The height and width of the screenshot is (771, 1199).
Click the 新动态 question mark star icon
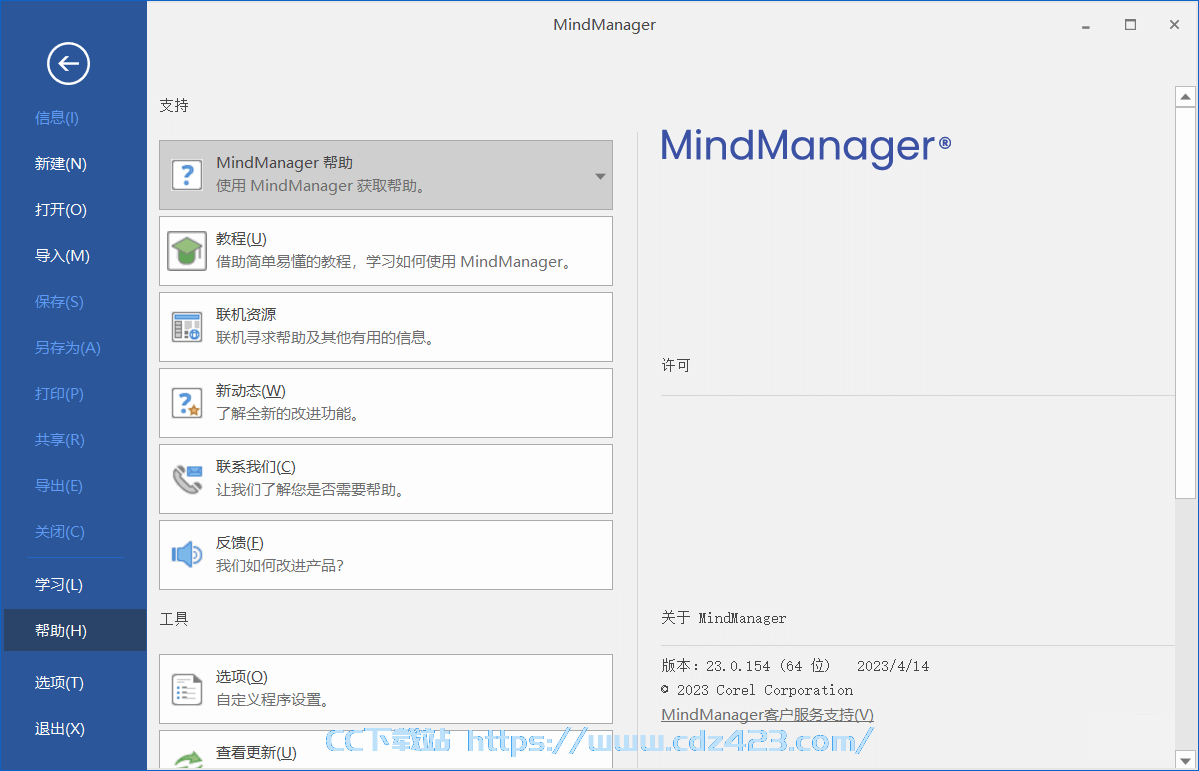[187, 402]
